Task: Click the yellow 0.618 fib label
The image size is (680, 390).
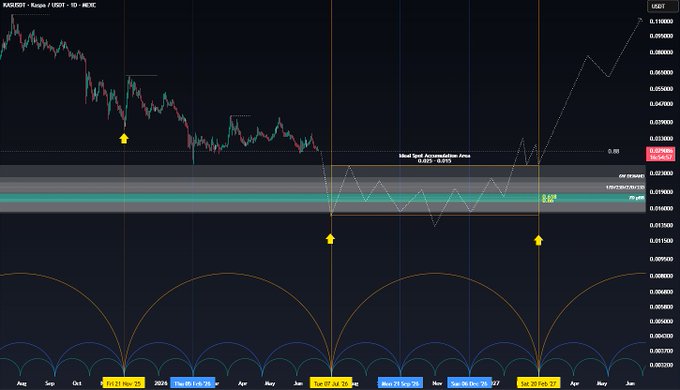Action: pos(549,197)
